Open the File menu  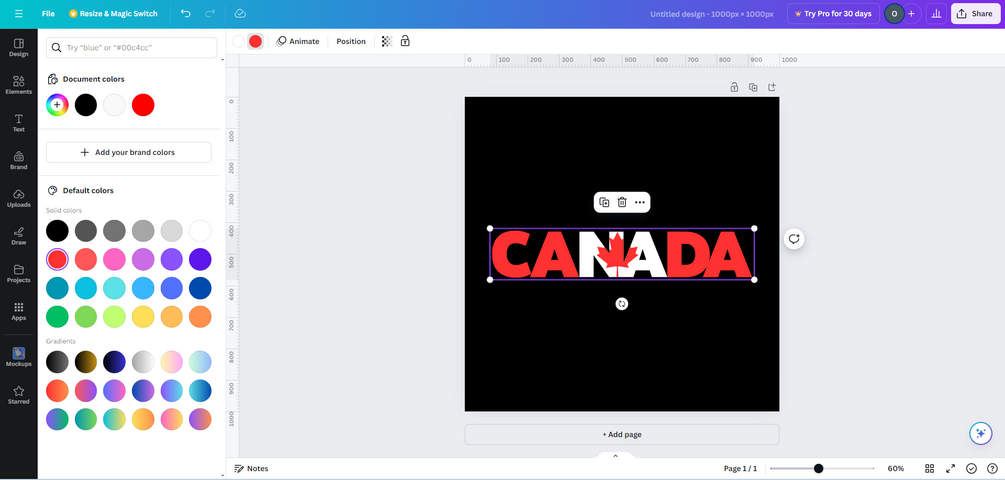click(x=48, y=13)
